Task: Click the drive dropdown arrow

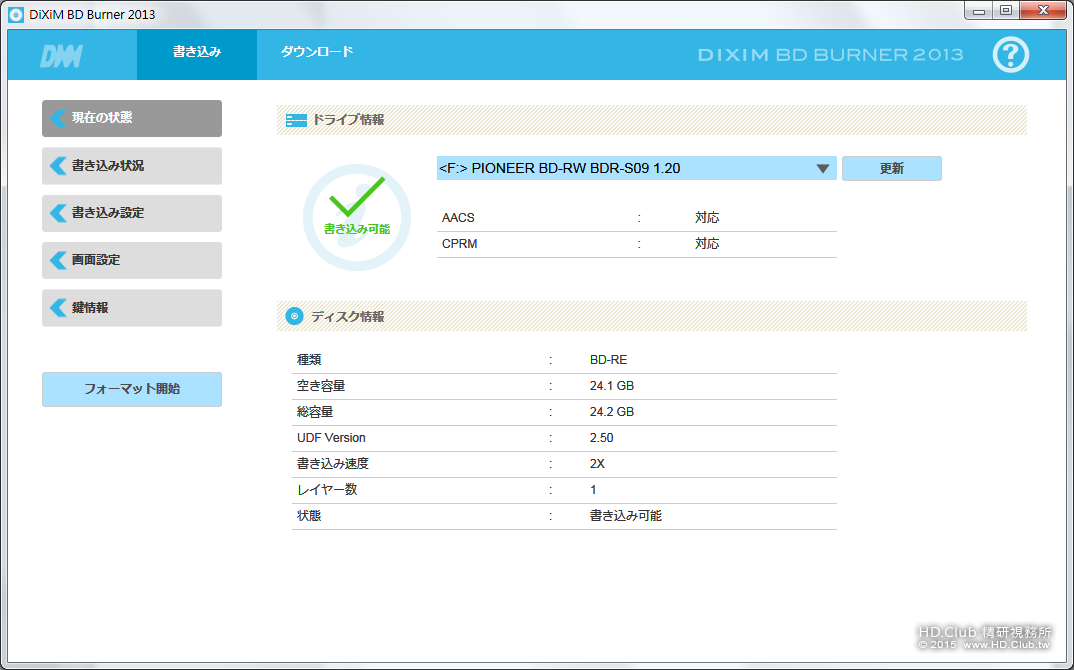Action: tap(823, 169)
